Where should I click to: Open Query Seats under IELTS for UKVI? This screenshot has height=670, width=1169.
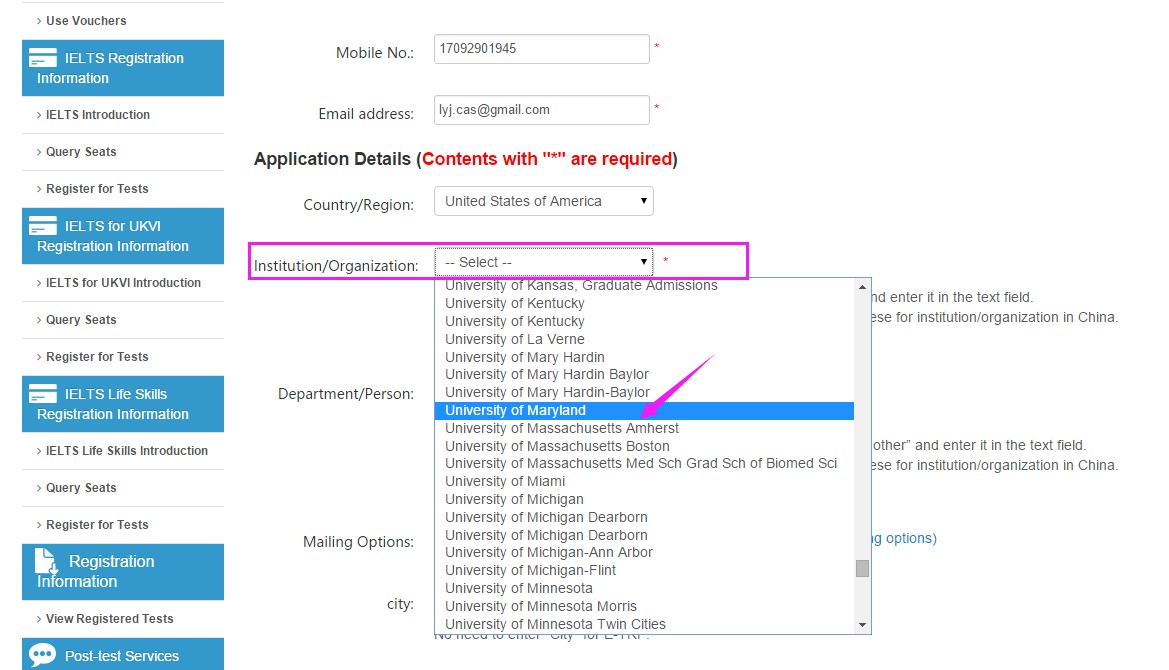[x=81, y=320]
